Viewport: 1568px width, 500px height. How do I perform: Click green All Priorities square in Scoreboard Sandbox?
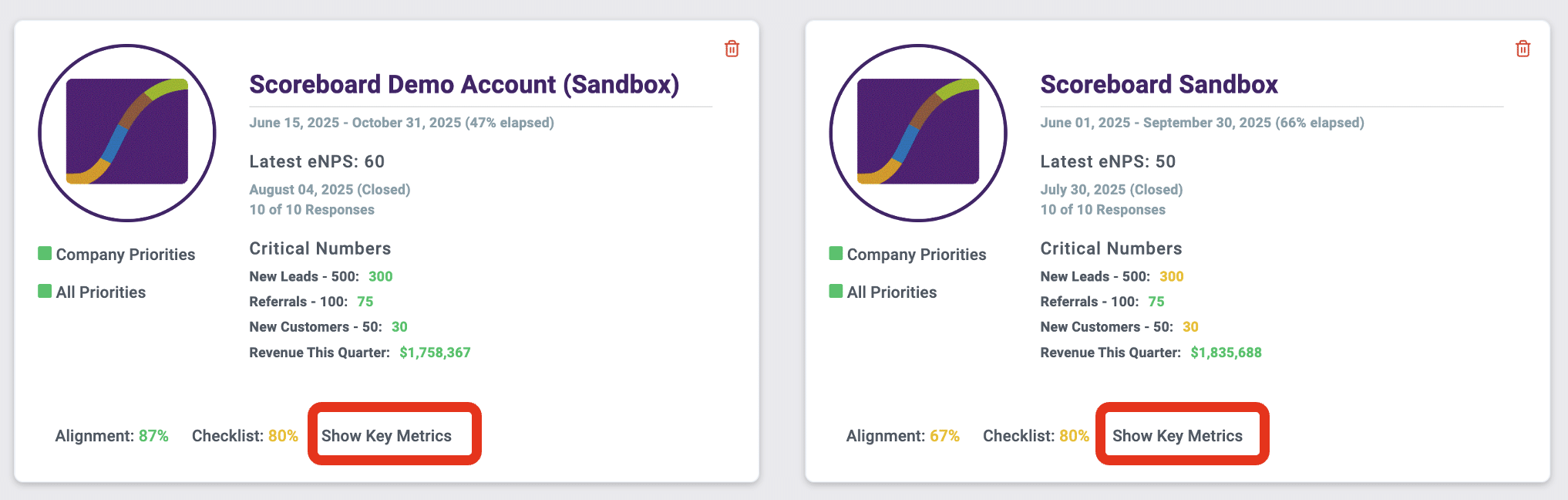tap(836, 291)
